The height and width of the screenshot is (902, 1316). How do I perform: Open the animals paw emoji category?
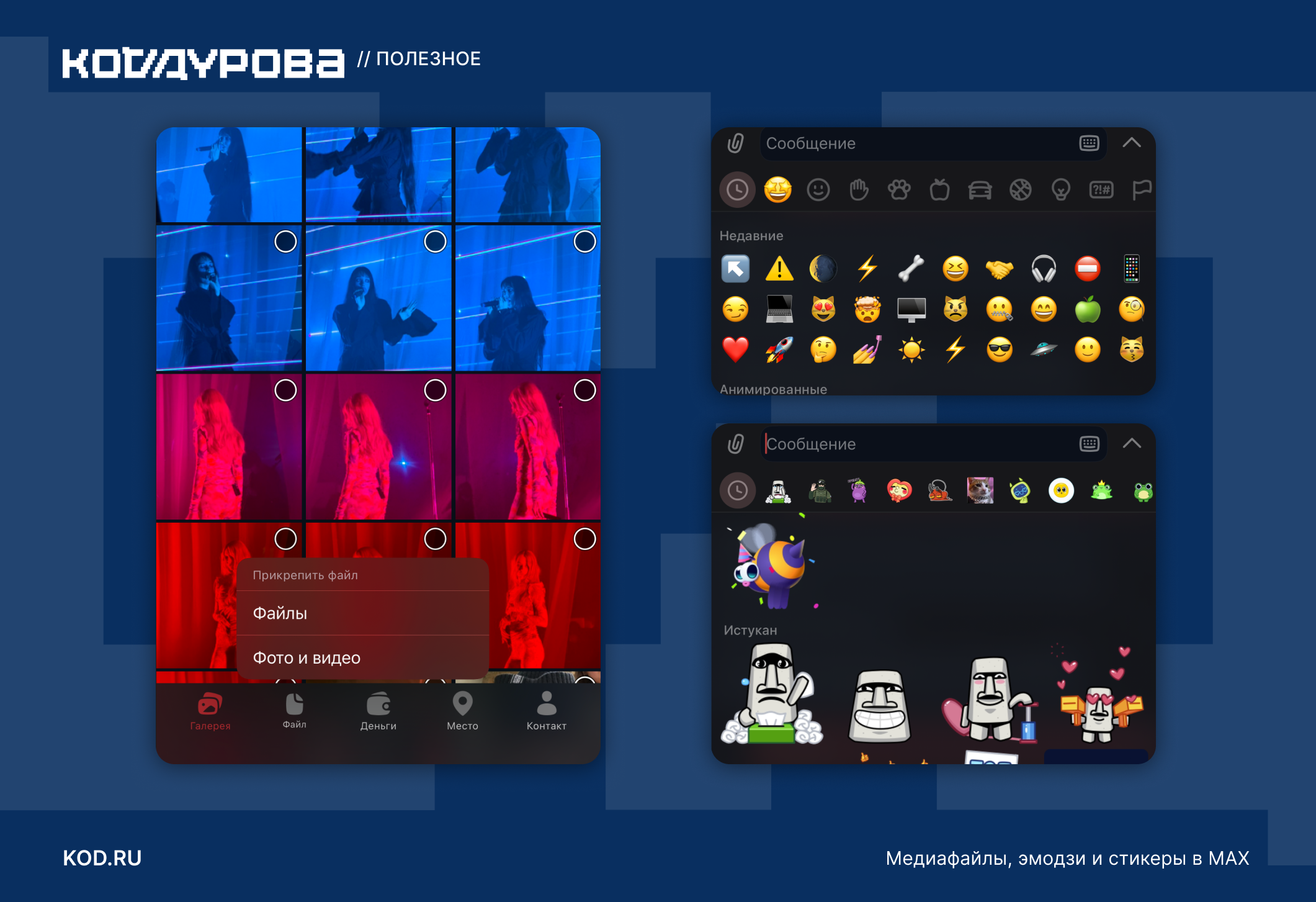(899, 189)
